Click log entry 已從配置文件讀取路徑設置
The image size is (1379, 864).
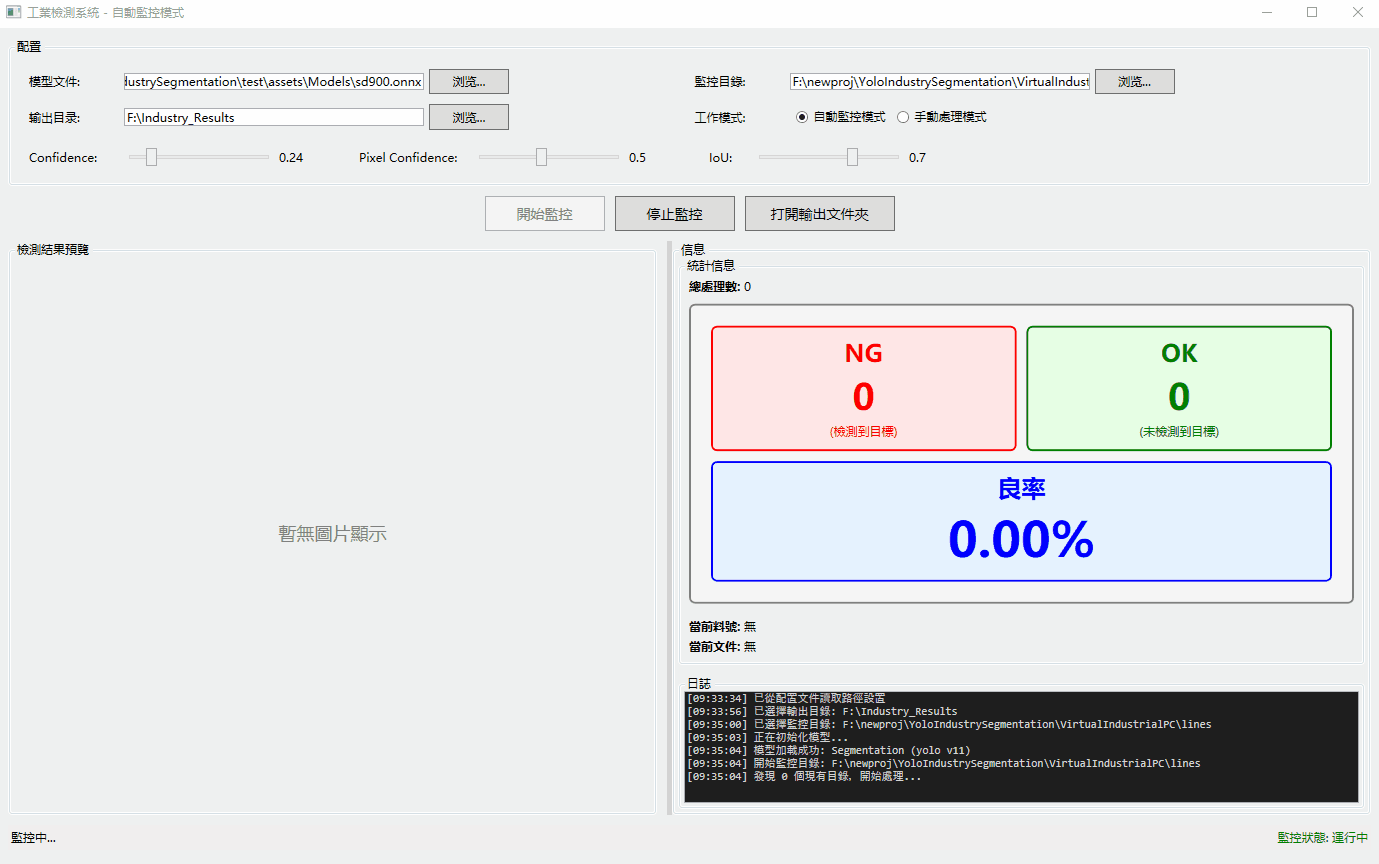pyautogui.click(x=786, y=698)
